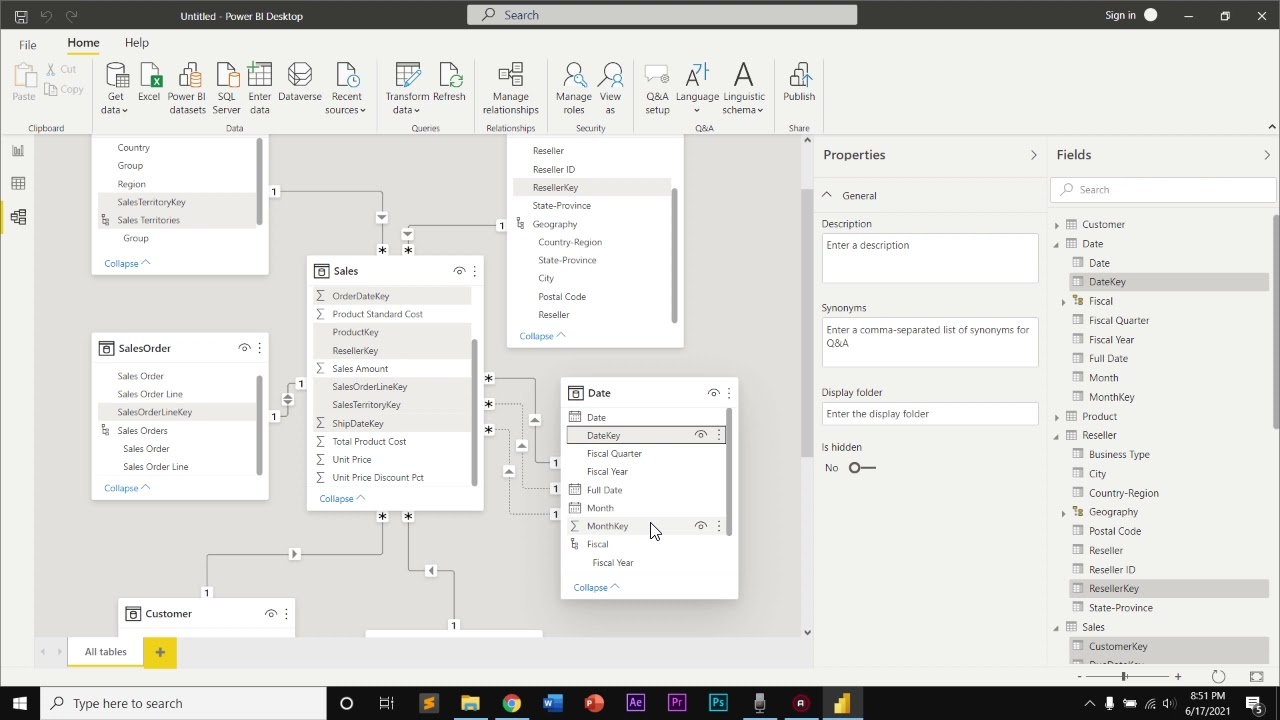Open the Help ribbon tab
Viewport: 1280px width, 720px height.
137,43
